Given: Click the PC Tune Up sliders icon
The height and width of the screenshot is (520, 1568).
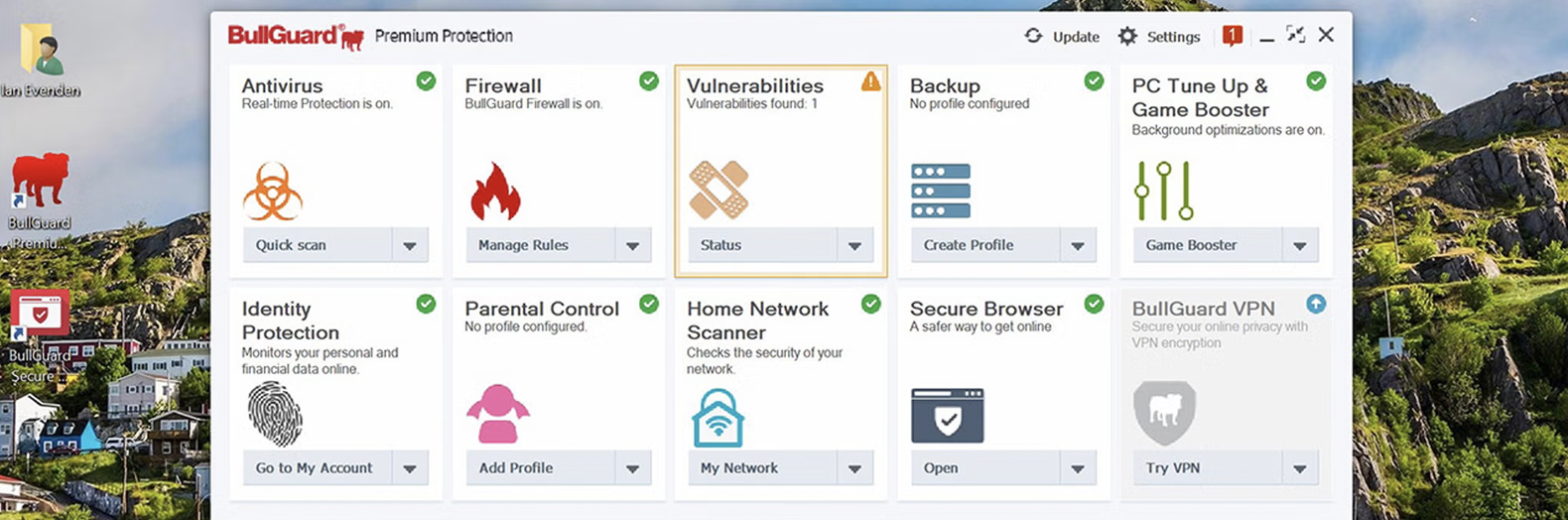Looking at the screenshot, I should coord(1163,191).
